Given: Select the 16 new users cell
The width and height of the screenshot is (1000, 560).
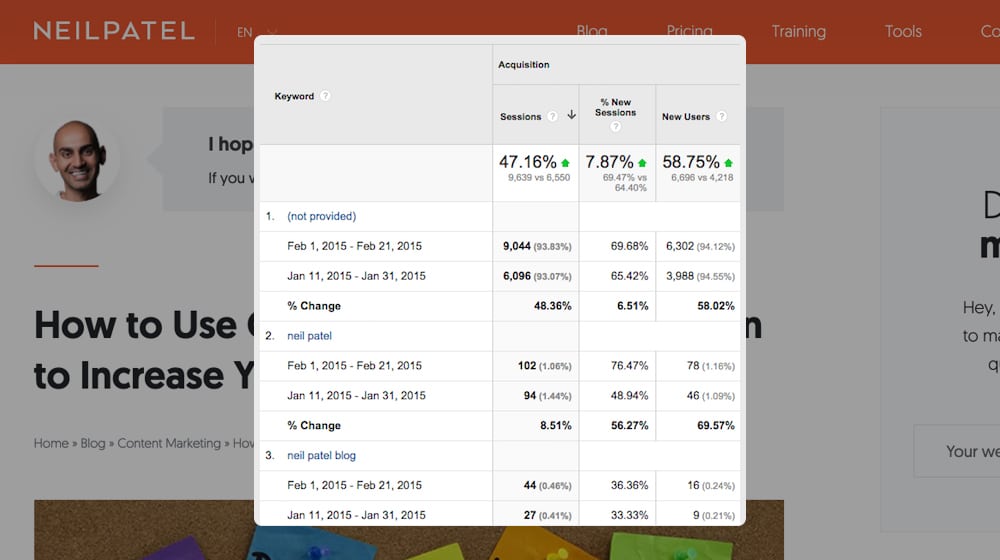Looking at the screenshot, I should (698, 485).
